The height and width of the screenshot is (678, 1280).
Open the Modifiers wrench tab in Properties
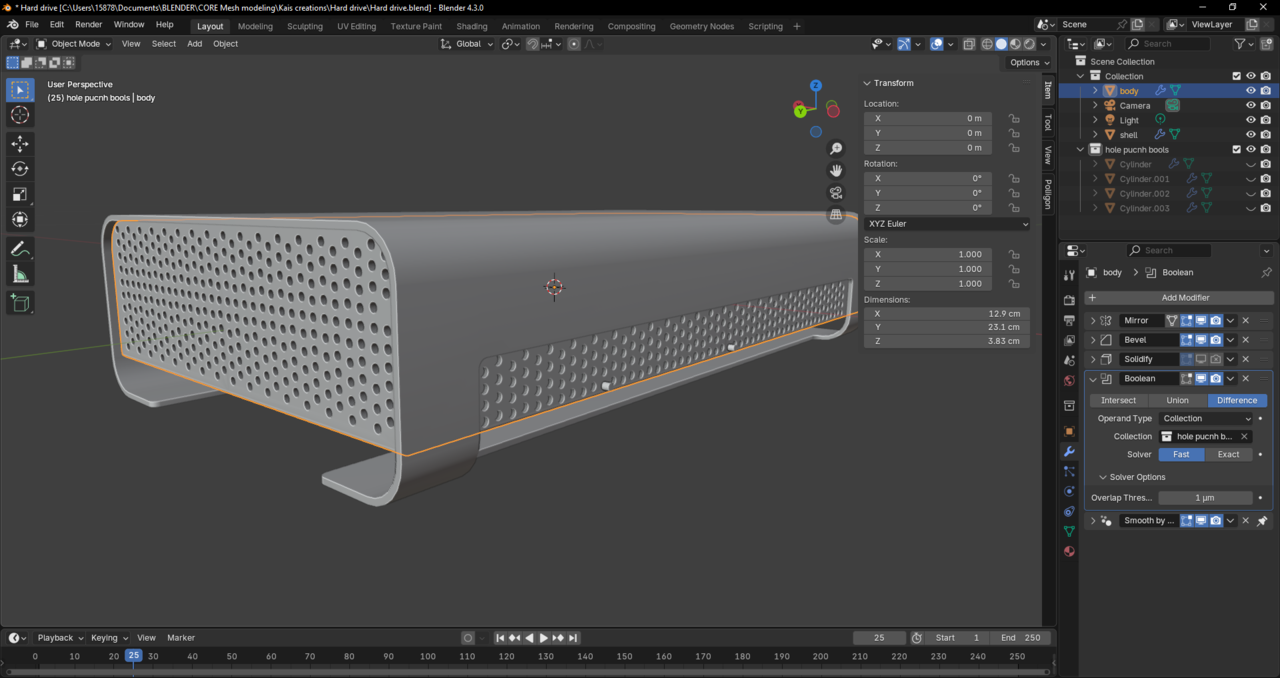tap(1069, 451)
